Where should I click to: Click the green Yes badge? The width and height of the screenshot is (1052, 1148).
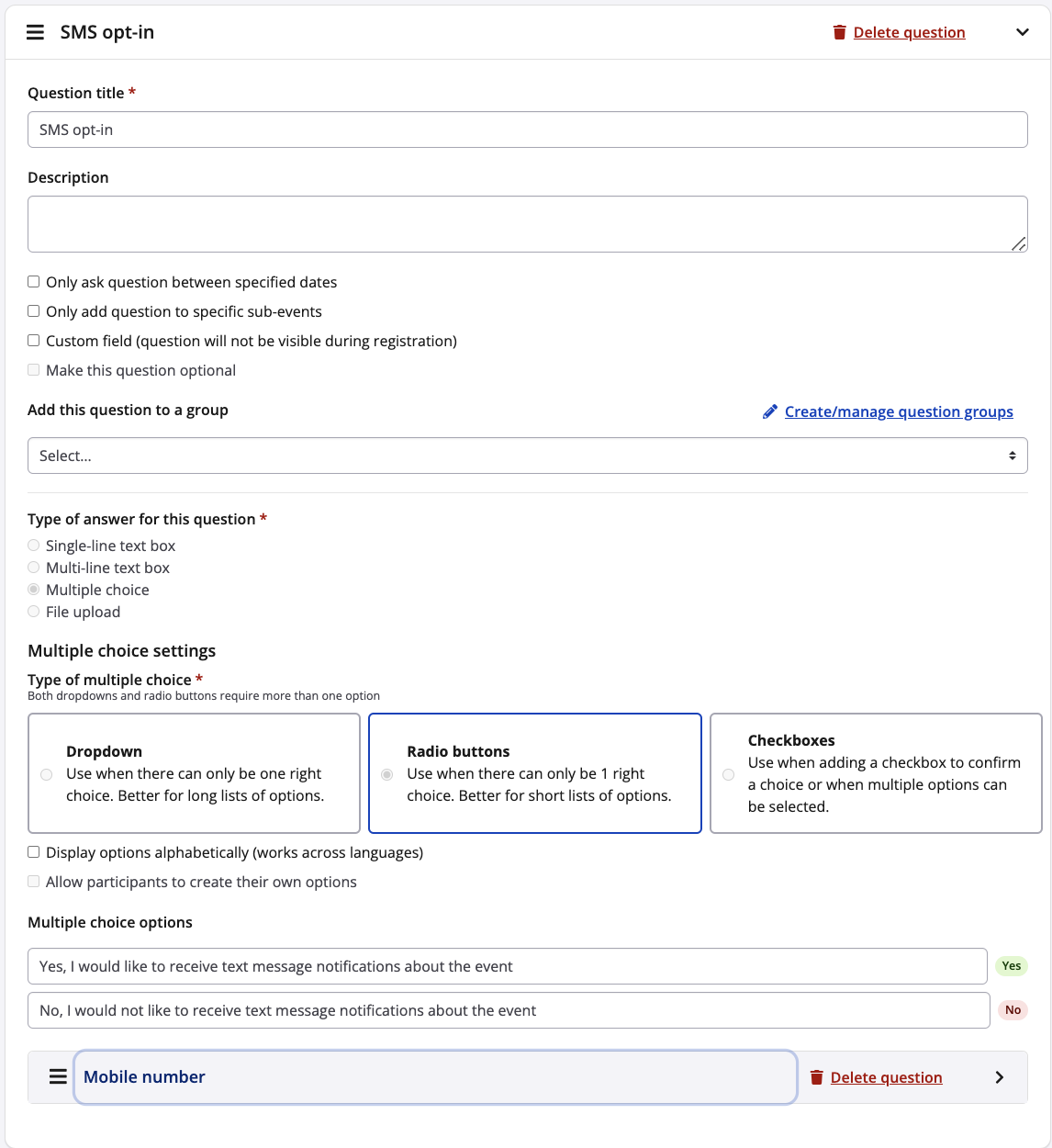1011,966
